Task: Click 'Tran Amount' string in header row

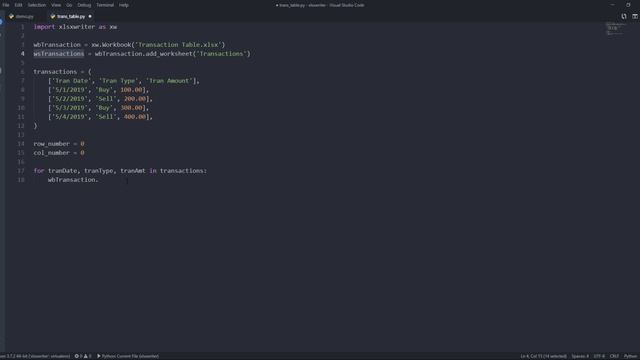Action: click(x=169, y=81)
